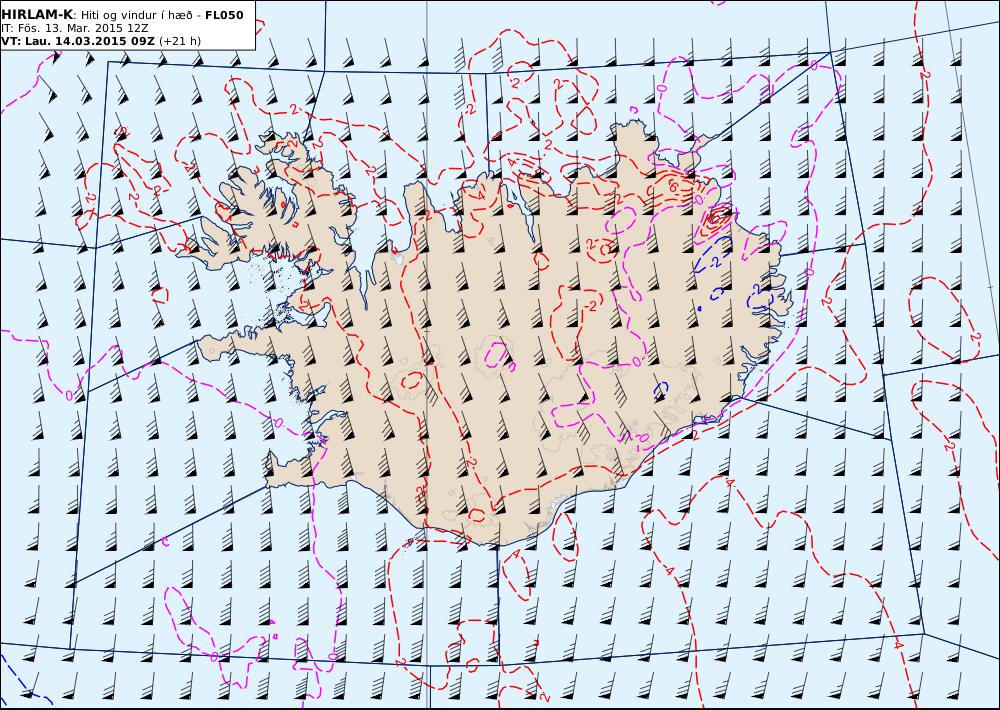The image size is (1000, 710).
Task: Click the IT: Fös. 13. Mar. 2015 12Z line
Action: click(75, 28)
